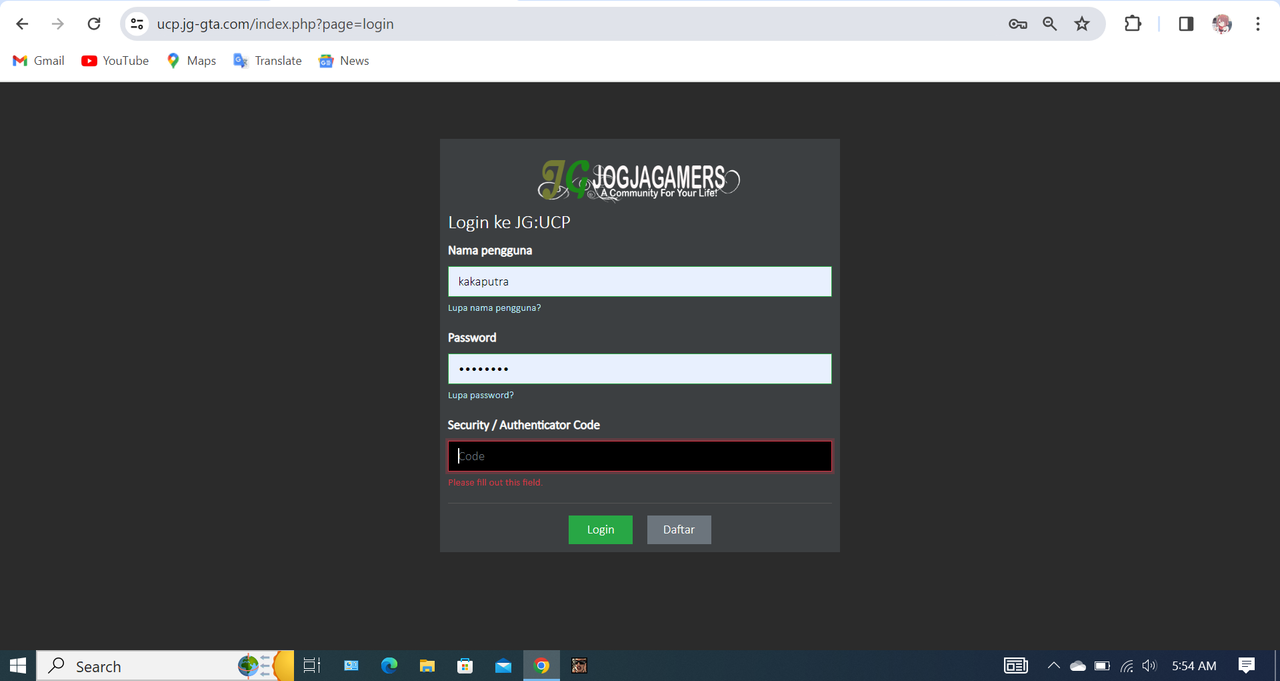Switch to Chrome on the taskbar
The image size is (1280, 681).
541,666
